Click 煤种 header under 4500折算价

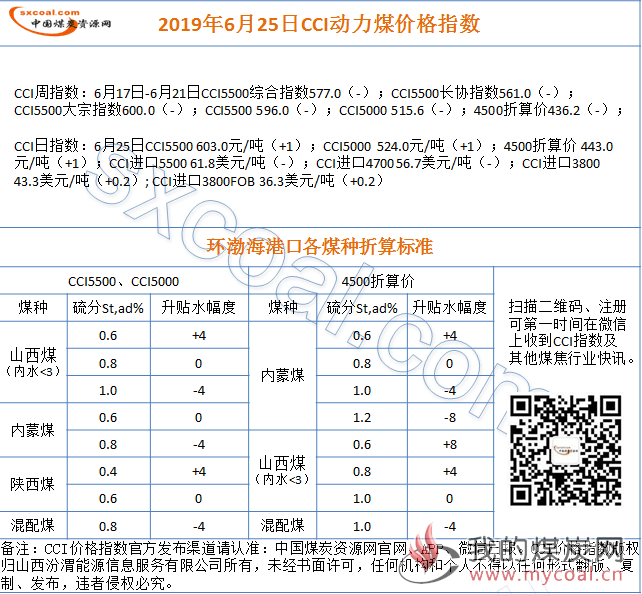tap(283, 307)
